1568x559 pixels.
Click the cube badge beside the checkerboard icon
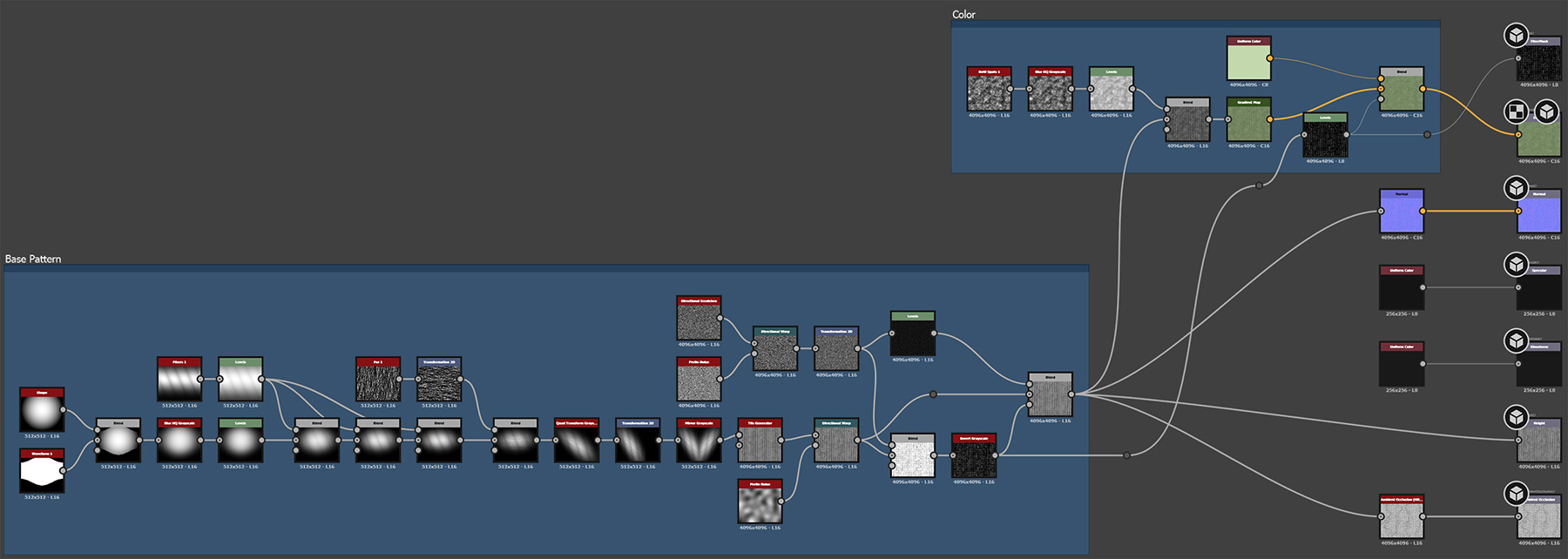pyautogui.click(x=1546, y=111)
